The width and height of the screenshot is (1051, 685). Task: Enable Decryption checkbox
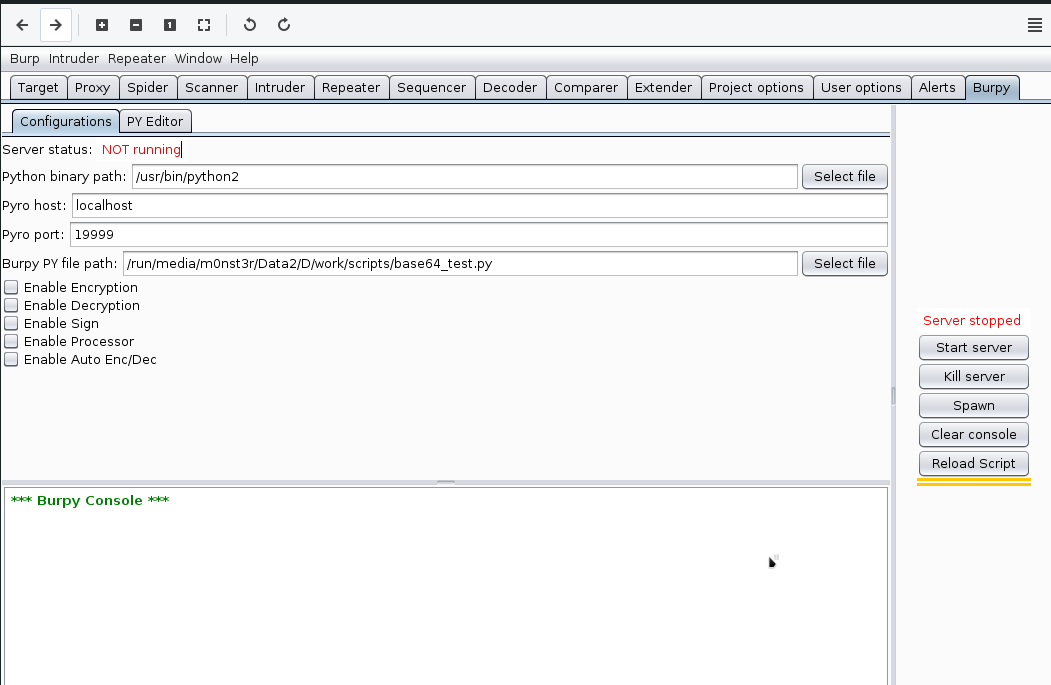click(11, 306)
